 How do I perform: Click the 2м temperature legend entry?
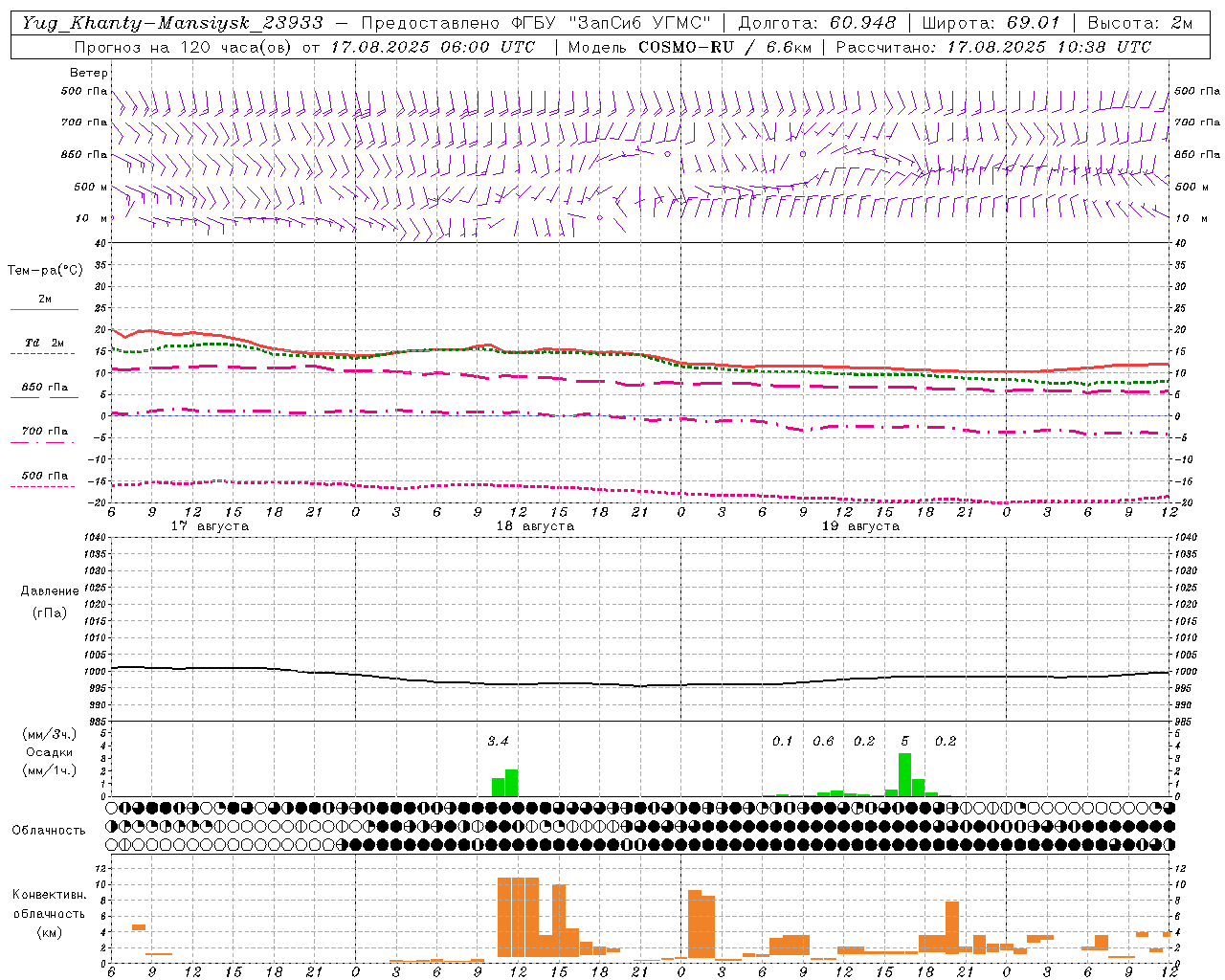click(x=45, y=299)
